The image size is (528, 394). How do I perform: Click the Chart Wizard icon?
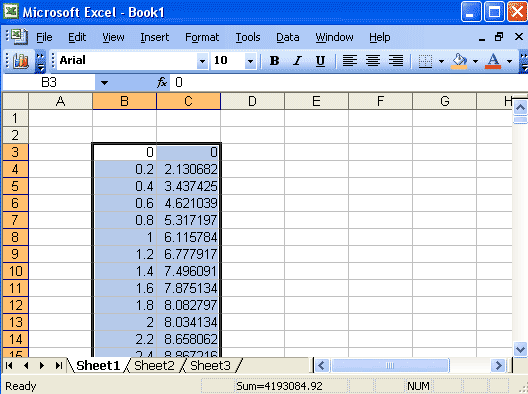(x=21, y=61)
